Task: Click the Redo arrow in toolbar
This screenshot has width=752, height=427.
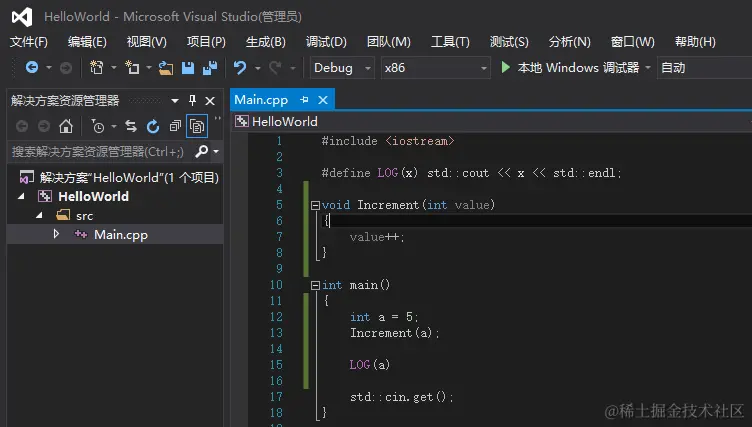Action: (275, 68)
